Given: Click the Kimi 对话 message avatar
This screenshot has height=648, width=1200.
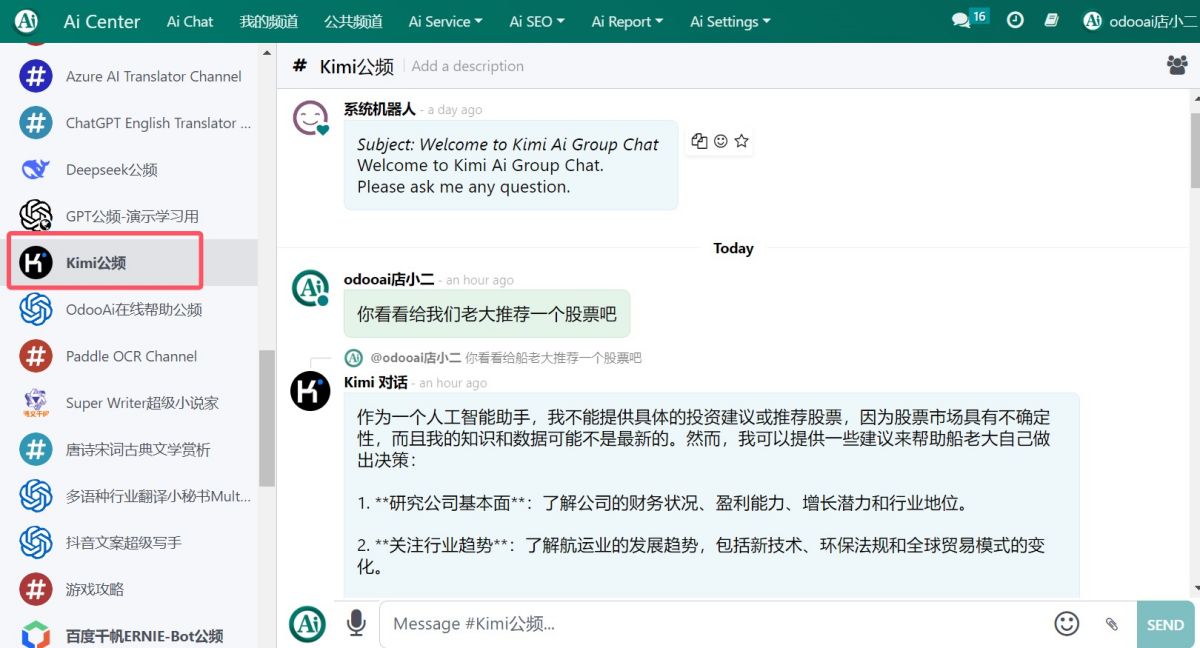Looking at the screenshot, I should (310, 391).
